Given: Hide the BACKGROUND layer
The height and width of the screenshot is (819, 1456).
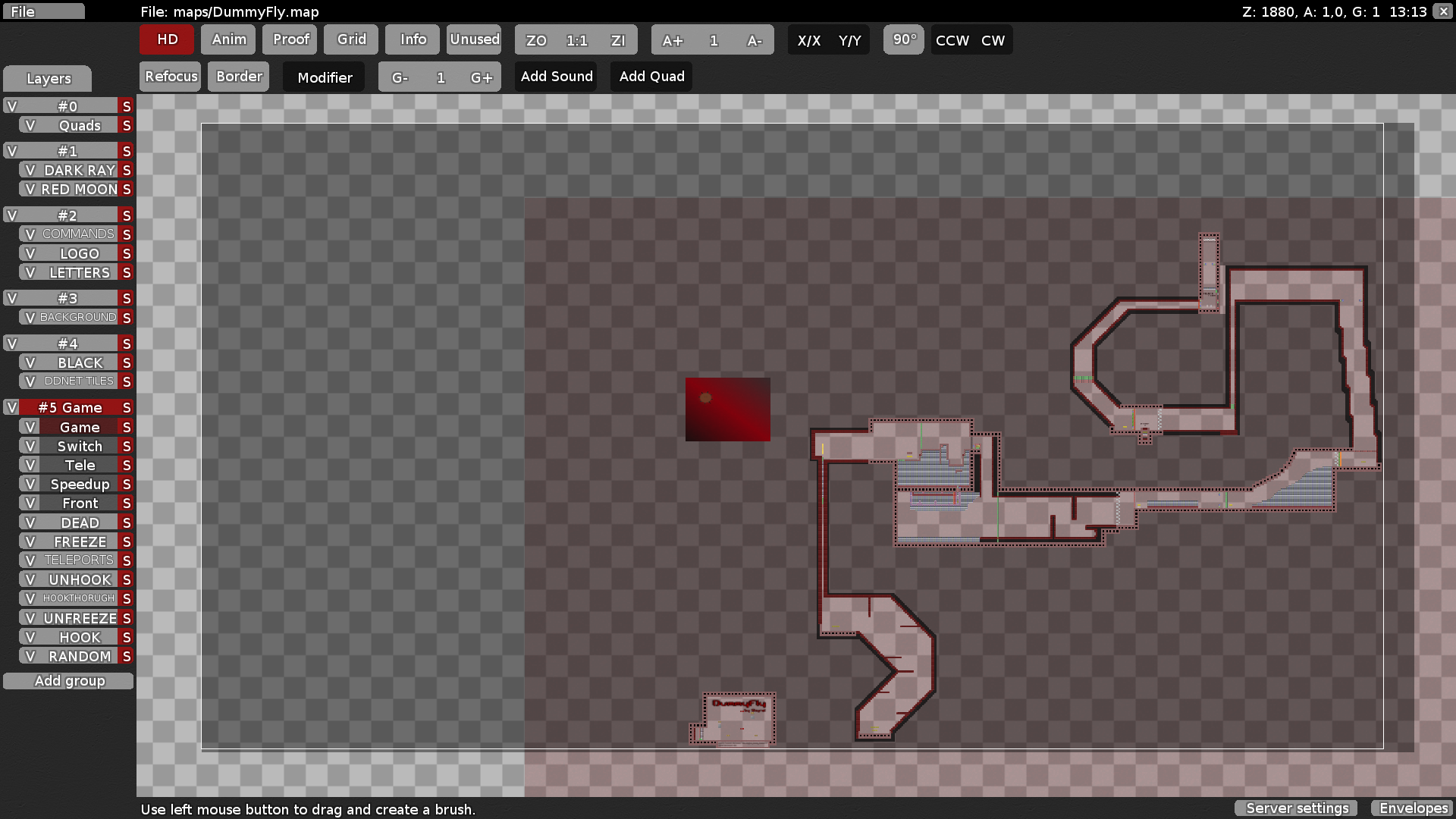Looking at the screenshot, I should tap(29, 317).
